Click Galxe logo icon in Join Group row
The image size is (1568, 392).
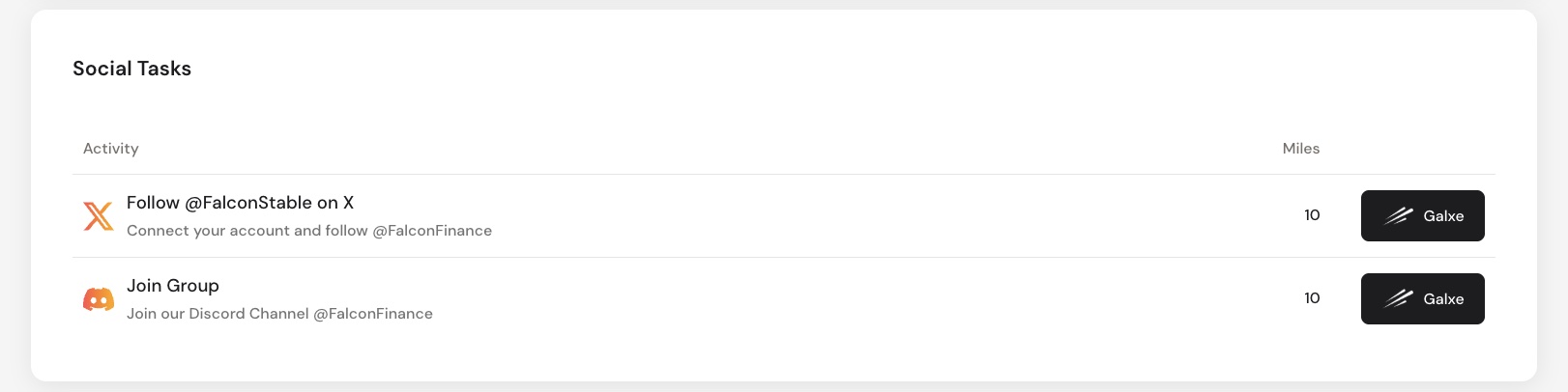click(x=1399, y=299)
